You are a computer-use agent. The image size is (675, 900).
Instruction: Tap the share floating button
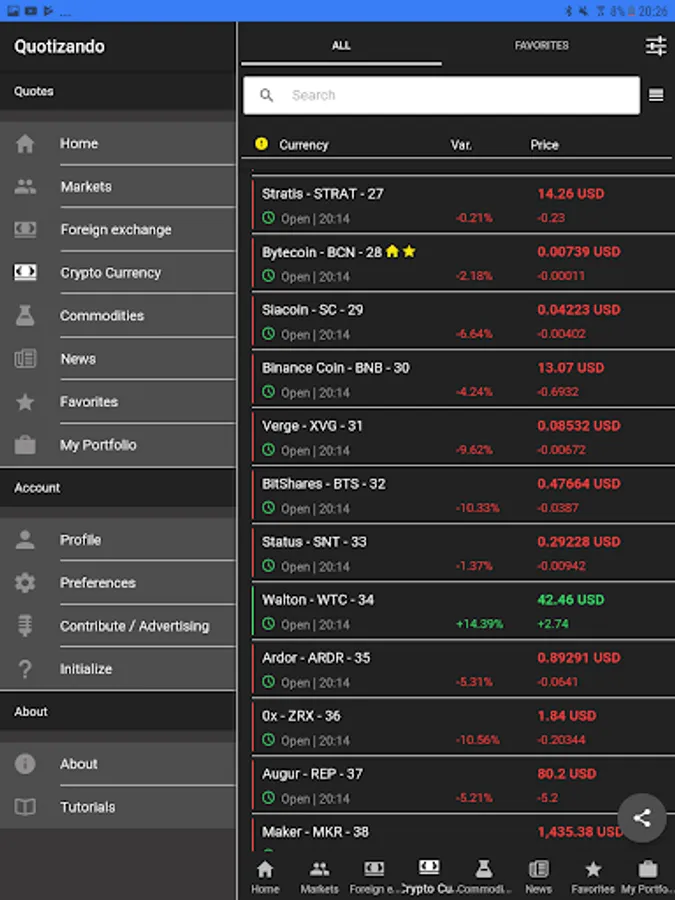click(642, 818)
